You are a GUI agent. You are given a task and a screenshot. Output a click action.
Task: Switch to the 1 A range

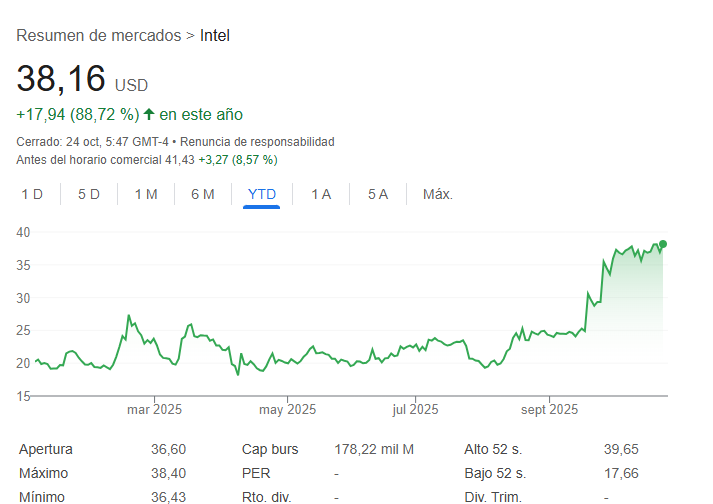[x=321, y=194]
